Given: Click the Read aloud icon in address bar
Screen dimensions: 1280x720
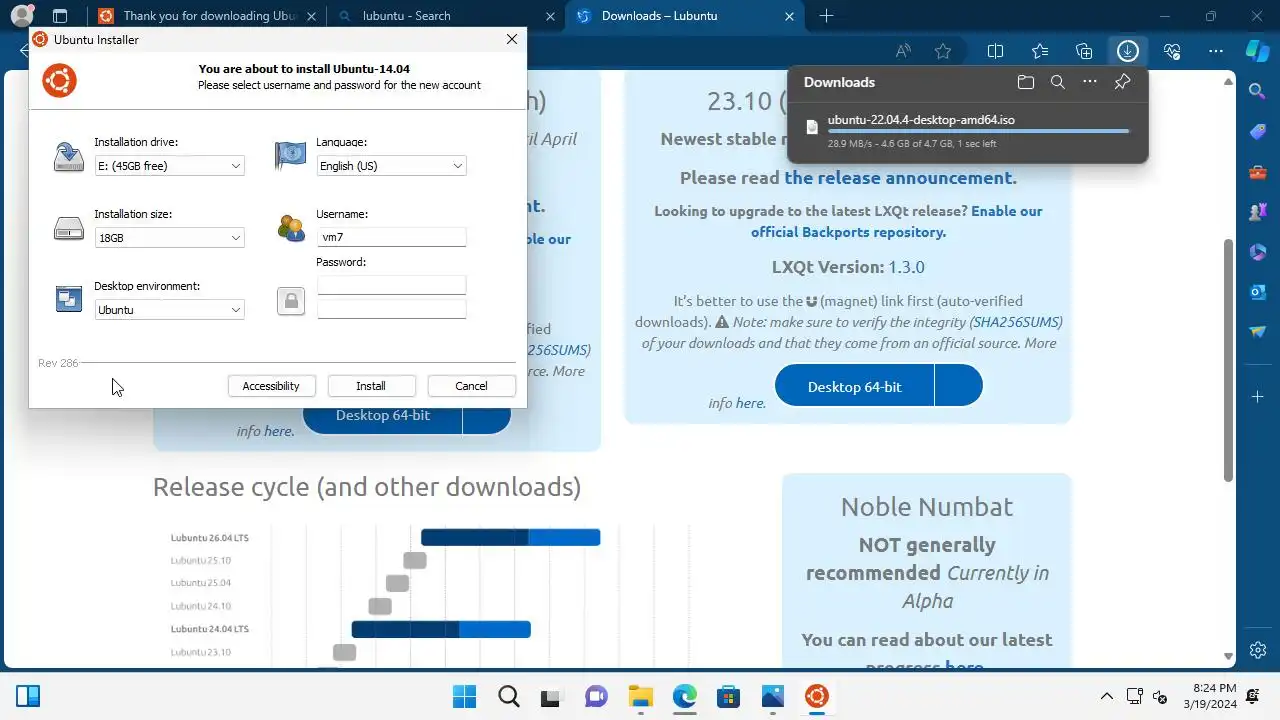Looking at the screenshot, I should coord(903,51).
